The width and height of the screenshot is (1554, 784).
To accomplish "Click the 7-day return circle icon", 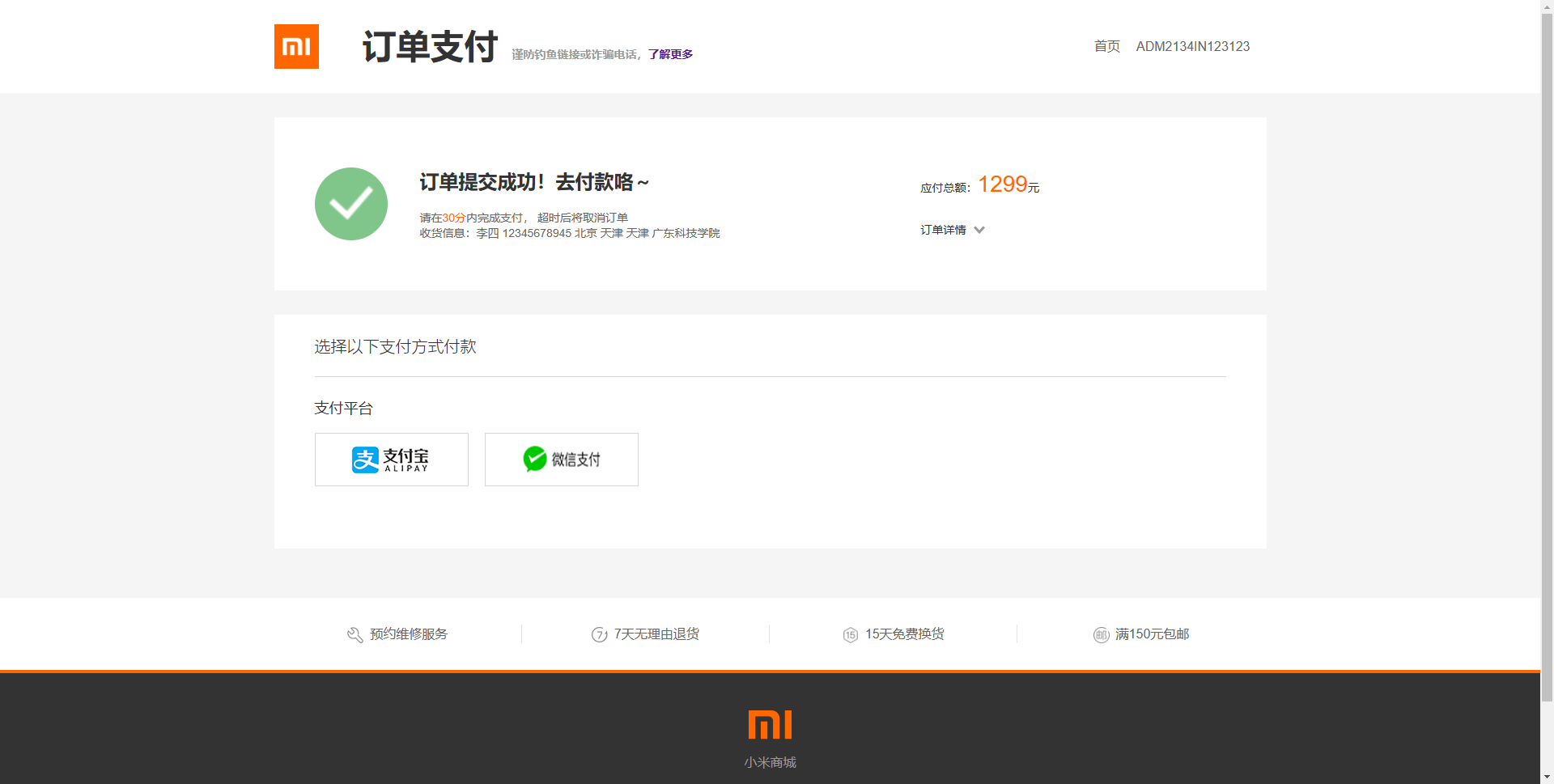I will click(601, 634).
